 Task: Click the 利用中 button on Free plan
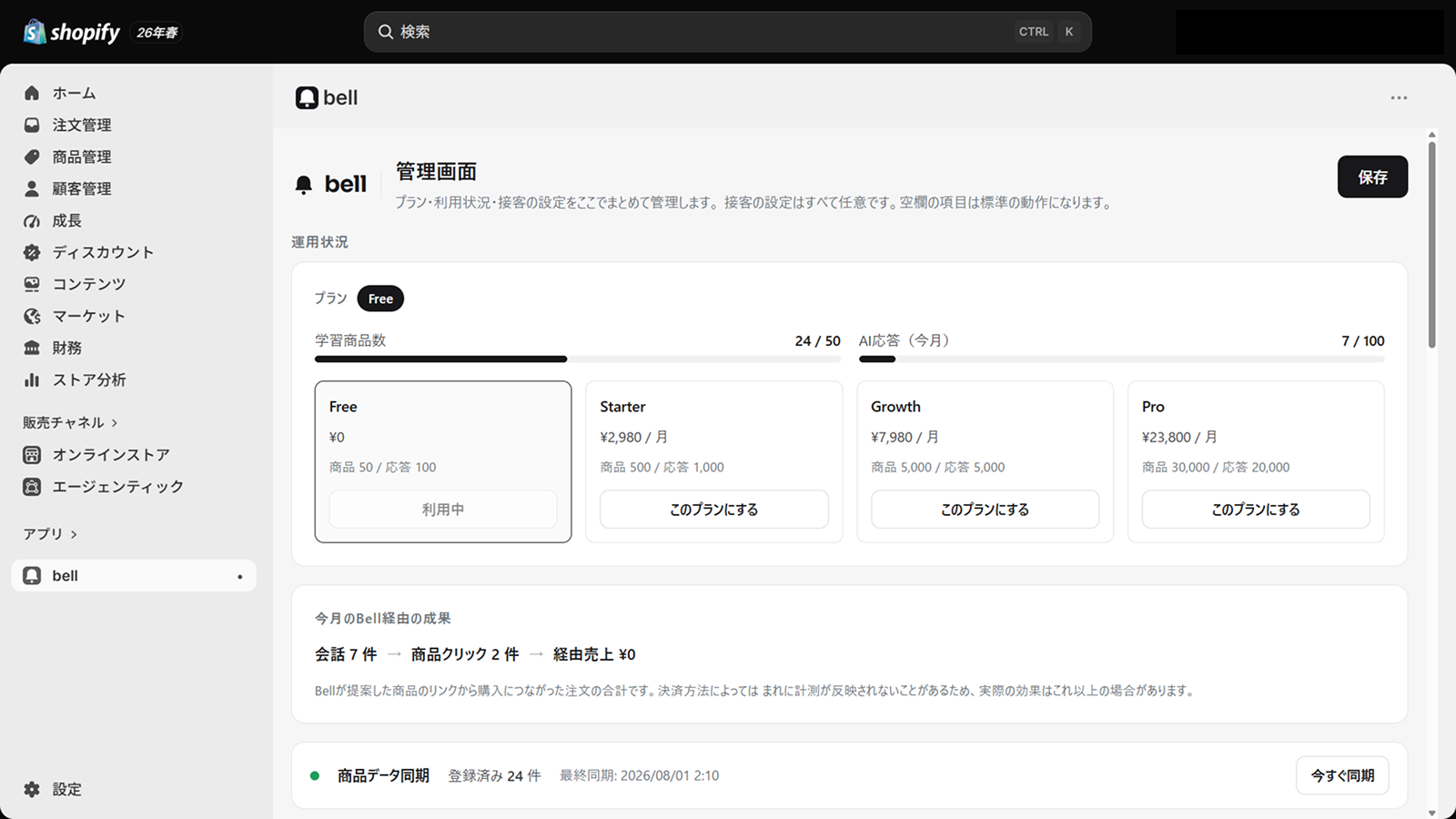pyautogui.click(x=443, y=510)
